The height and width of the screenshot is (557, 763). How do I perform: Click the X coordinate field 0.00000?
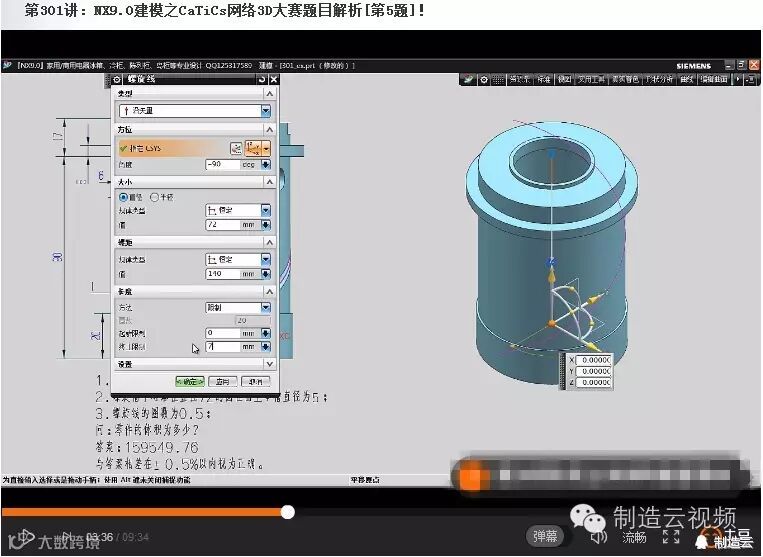pyautogui.click(x=593, y=360)
